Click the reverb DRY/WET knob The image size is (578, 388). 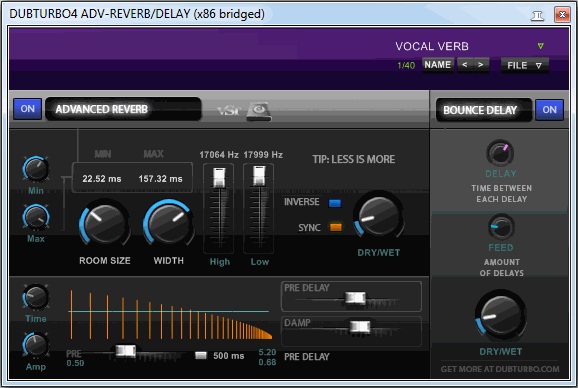click(x=378, y=216)
